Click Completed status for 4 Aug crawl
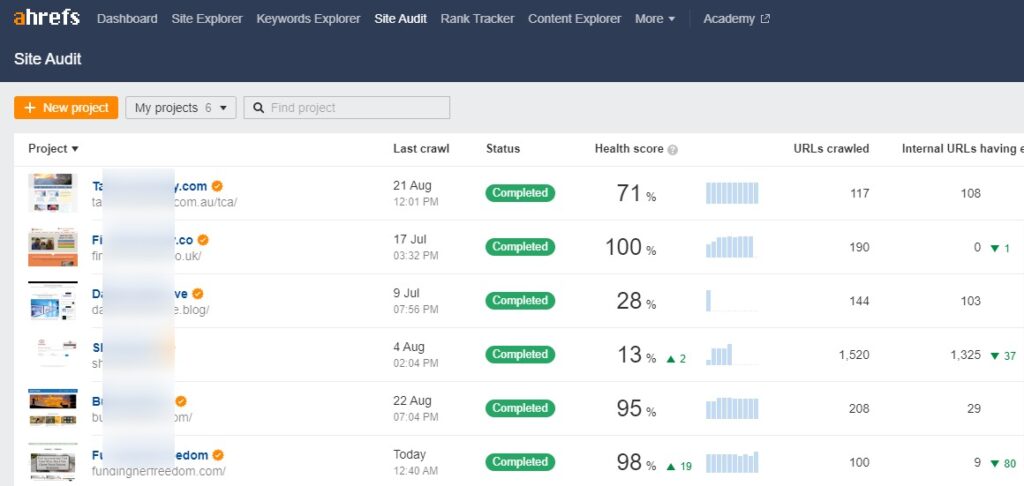Viewport: 1024px width, 486px height. pos(520,354)
